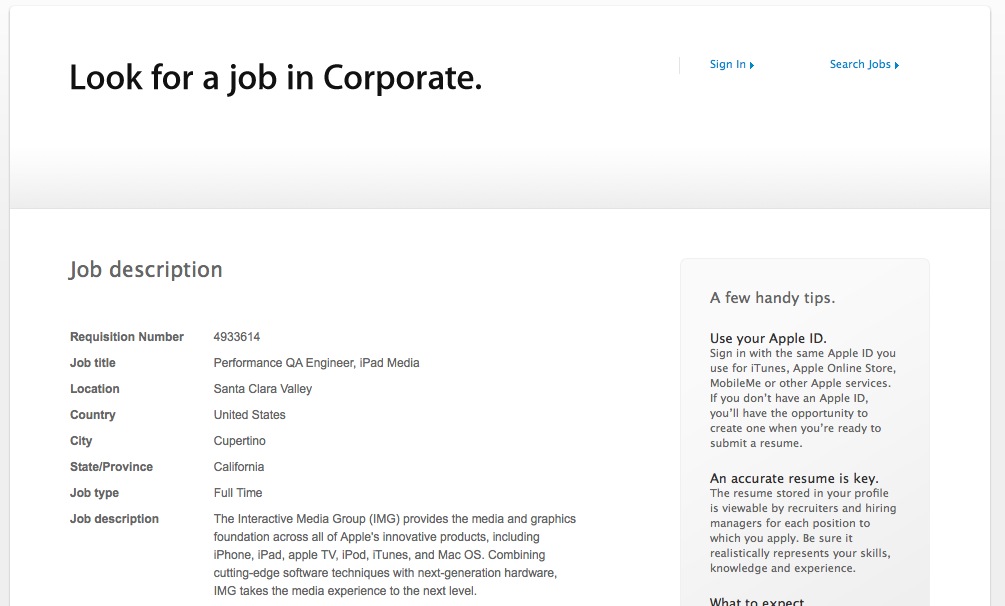This screenshot has width=1005, height=606.
Task: Click the 'Job description' section heading
Action: [x=146, y=270]
